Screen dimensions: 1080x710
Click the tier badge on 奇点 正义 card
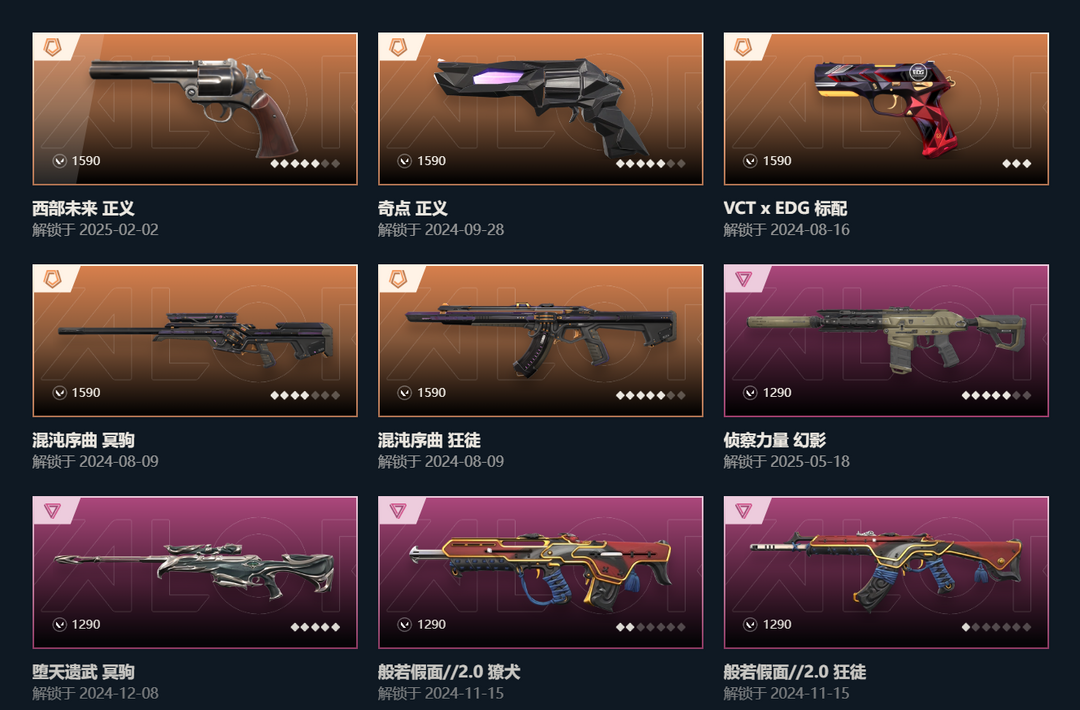click(x=398, y=47)
